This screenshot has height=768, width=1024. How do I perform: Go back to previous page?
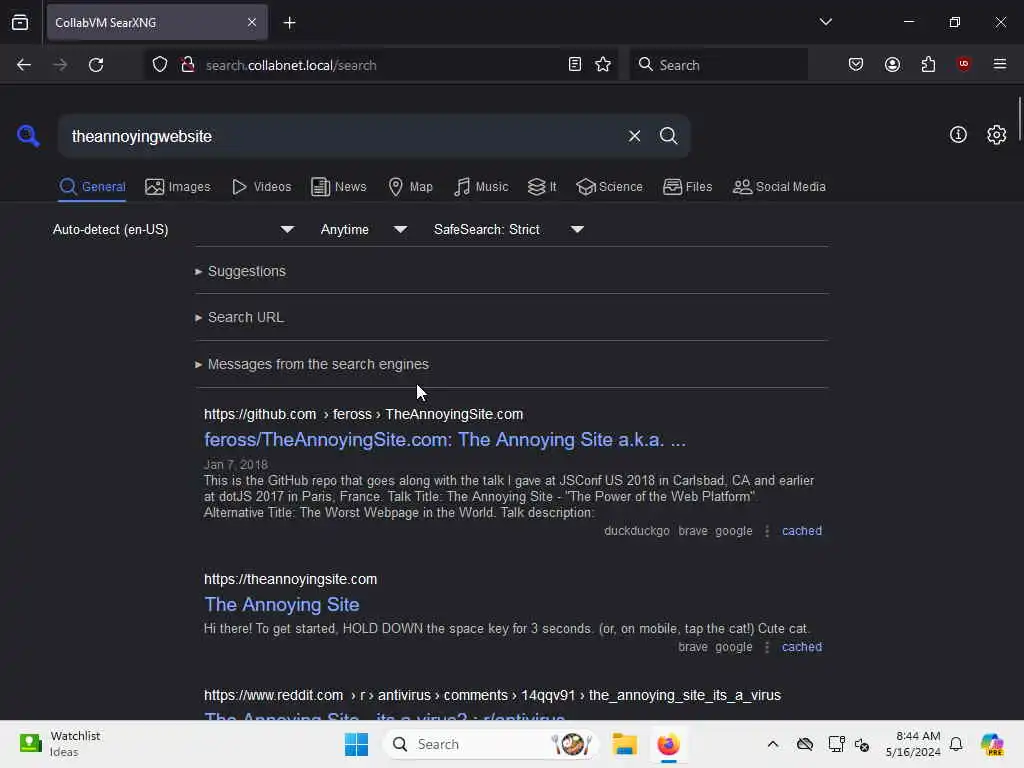click(x=24, y=65)
